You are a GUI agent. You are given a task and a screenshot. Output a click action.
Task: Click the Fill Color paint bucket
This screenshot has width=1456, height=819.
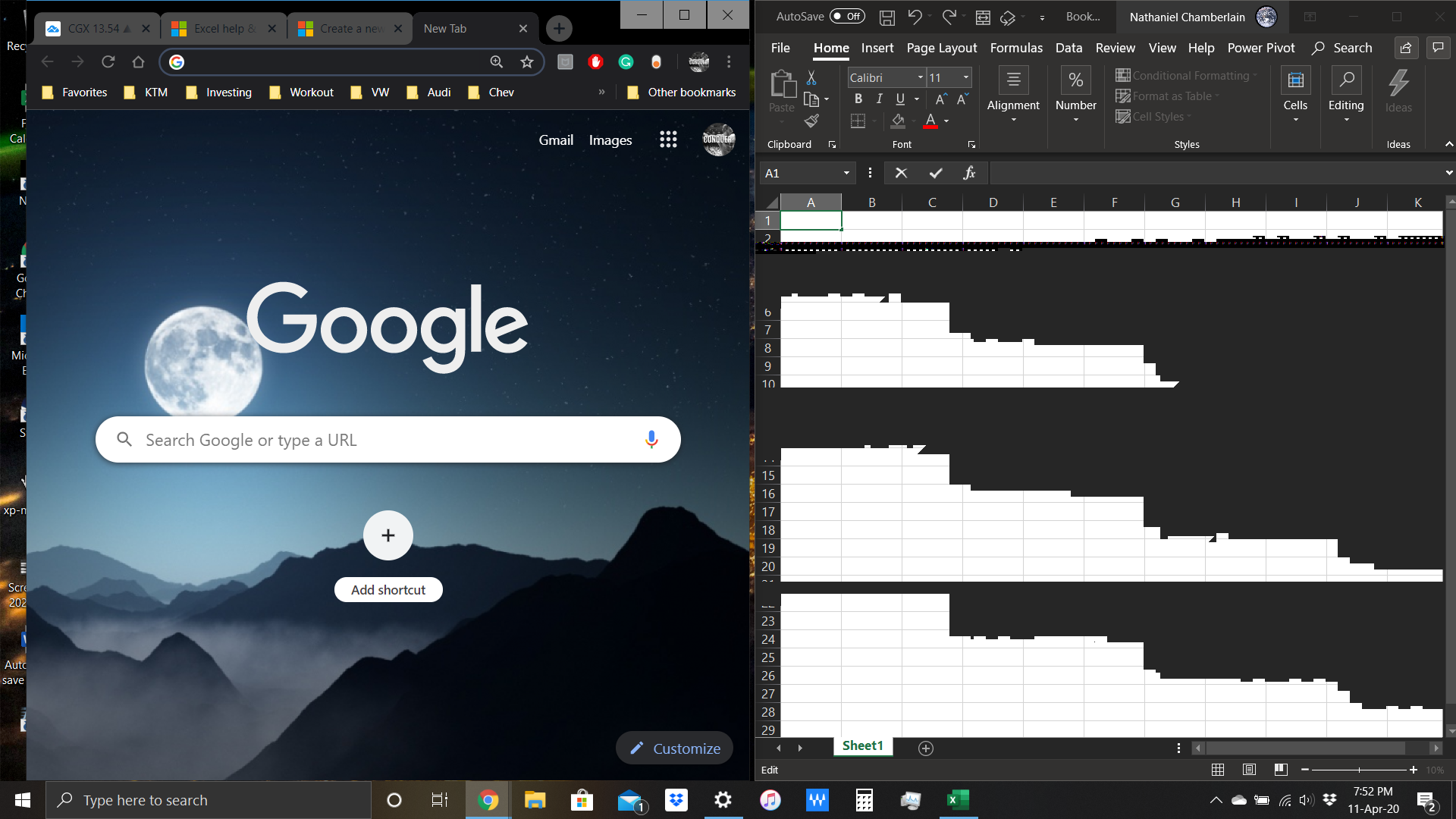(x=898, y=121)
